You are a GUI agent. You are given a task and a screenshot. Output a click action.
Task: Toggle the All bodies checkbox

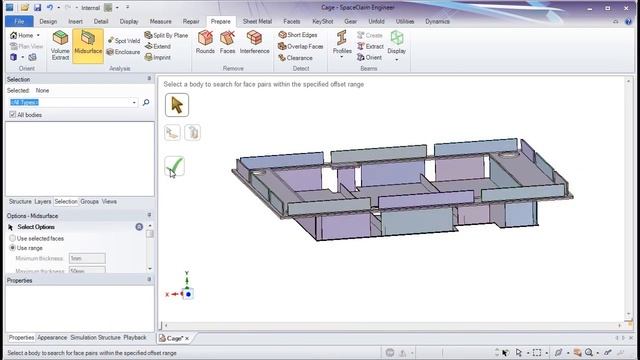point(13,115)
